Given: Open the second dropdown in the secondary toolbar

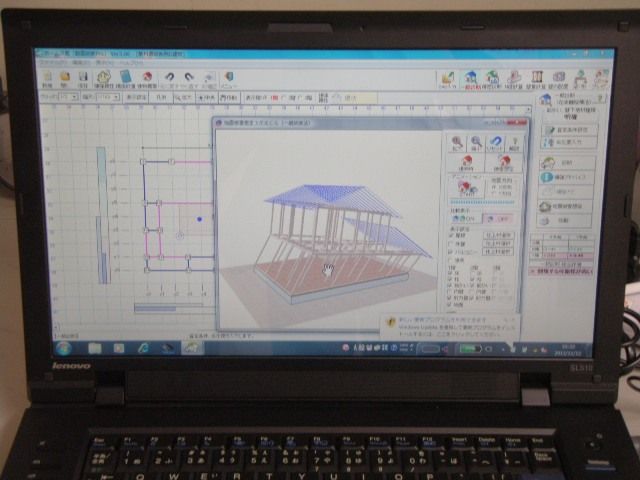Looking at the screenshot, I should pyautogui.click(x=107, y=98).
